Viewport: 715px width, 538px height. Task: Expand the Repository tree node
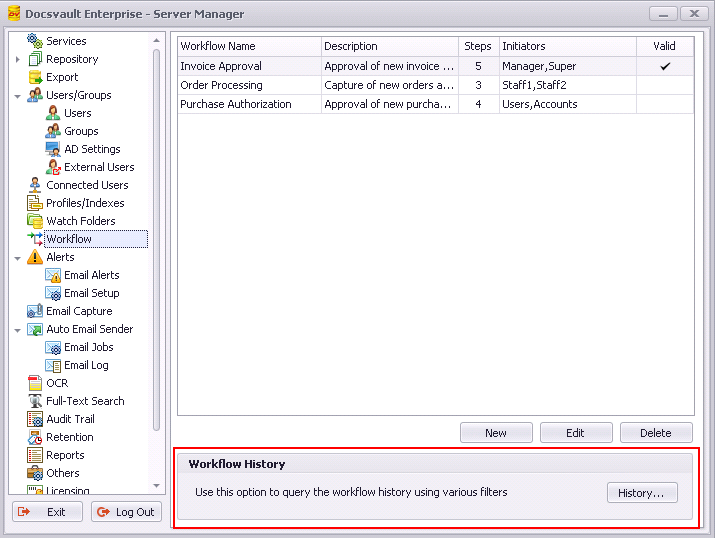[18, 59]
